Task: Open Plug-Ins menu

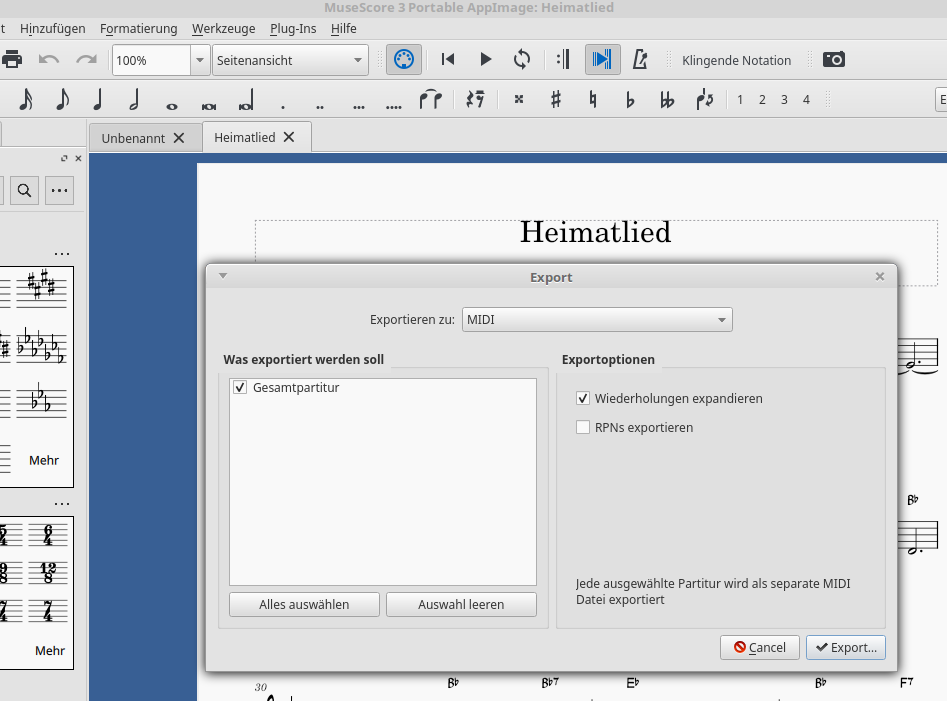Action: pos(293,28)
